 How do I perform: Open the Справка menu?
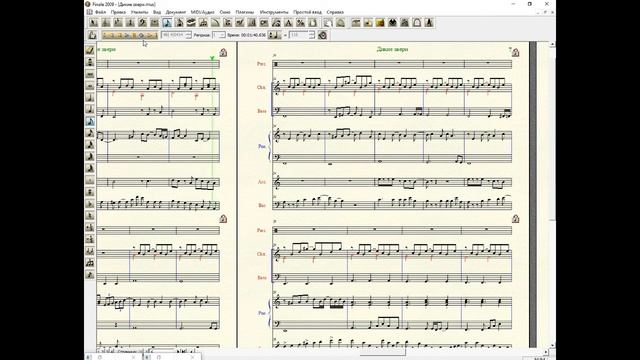click(x=335, y=12)
